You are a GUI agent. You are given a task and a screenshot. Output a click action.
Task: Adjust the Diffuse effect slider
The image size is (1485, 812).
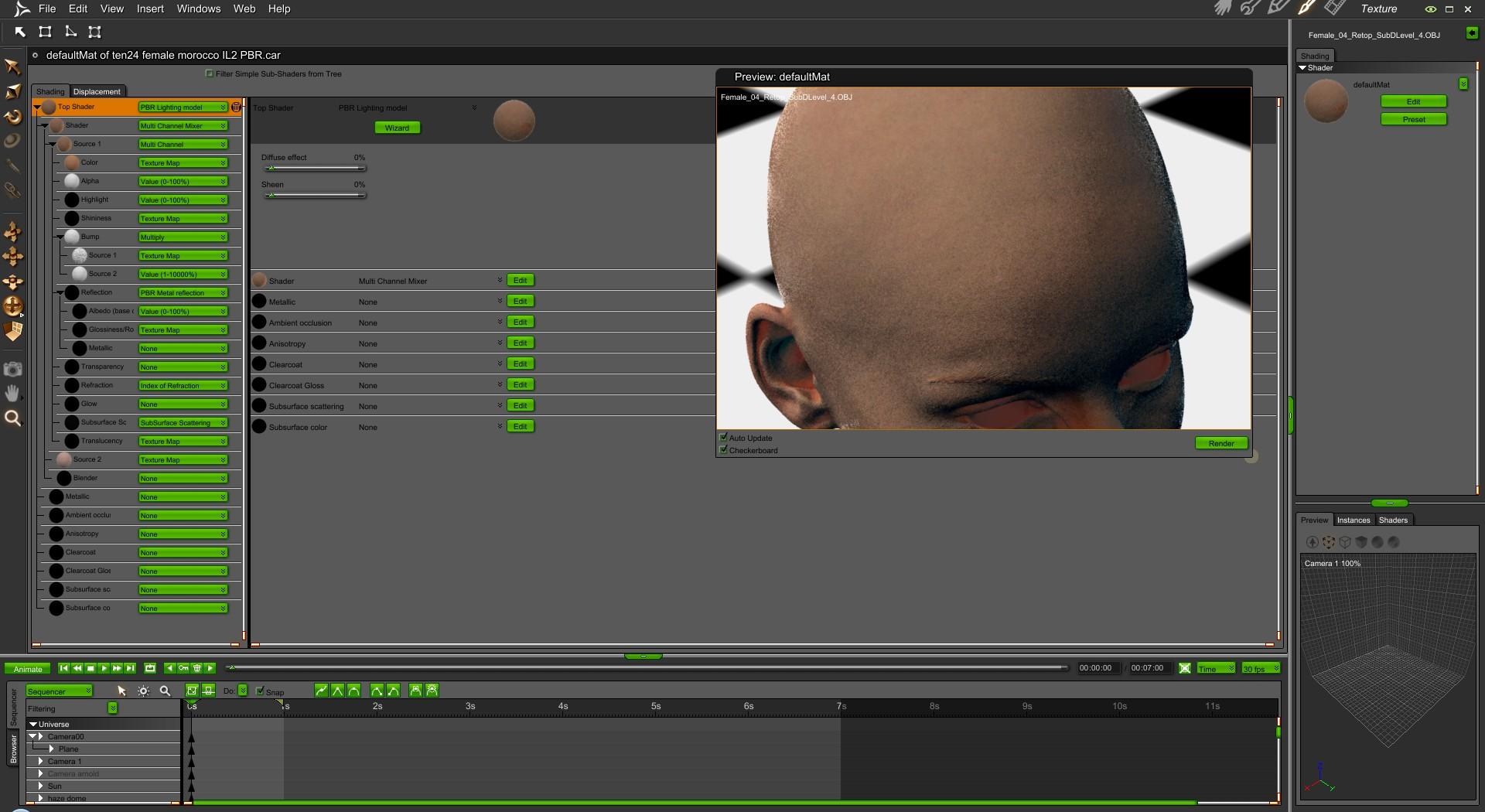coord(313,169)
